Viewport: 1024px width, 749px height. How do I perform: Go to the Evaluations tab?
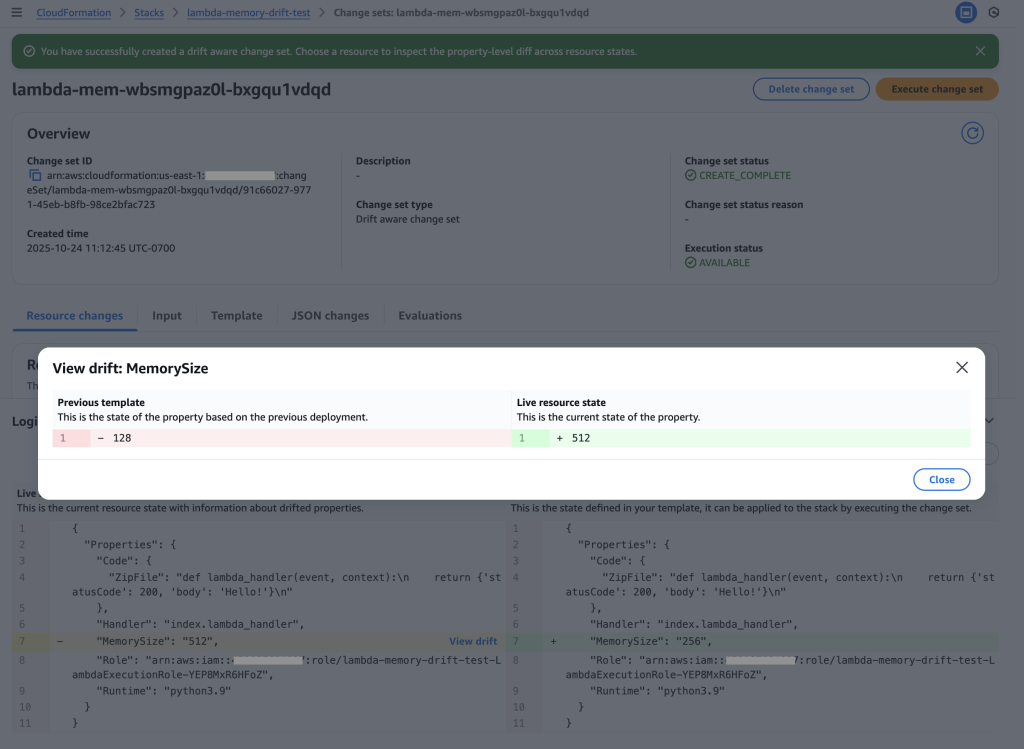(x=430, y=315)
